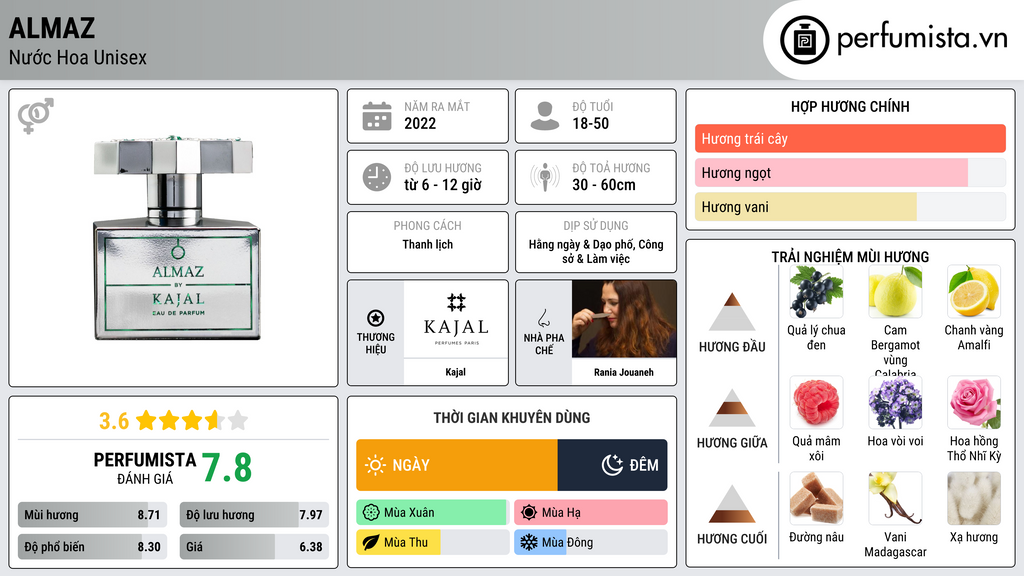Click the Mùi hương 8.71 rating bar
The height and width of the screenshot is (576, 1024).
tap(92, 515)
